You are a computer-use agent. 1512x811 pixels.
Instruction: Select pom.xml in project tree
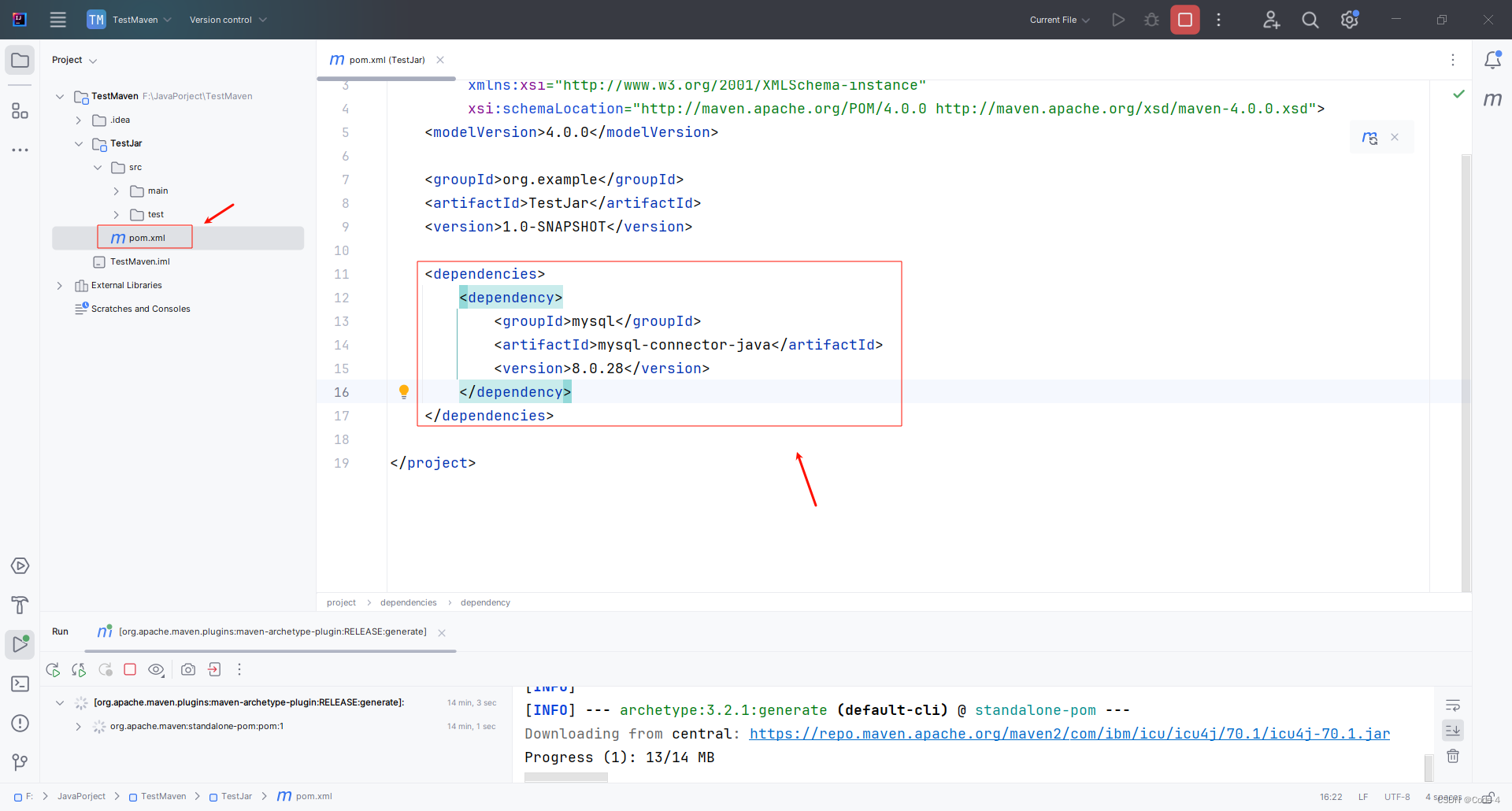(x=178, y=238)
